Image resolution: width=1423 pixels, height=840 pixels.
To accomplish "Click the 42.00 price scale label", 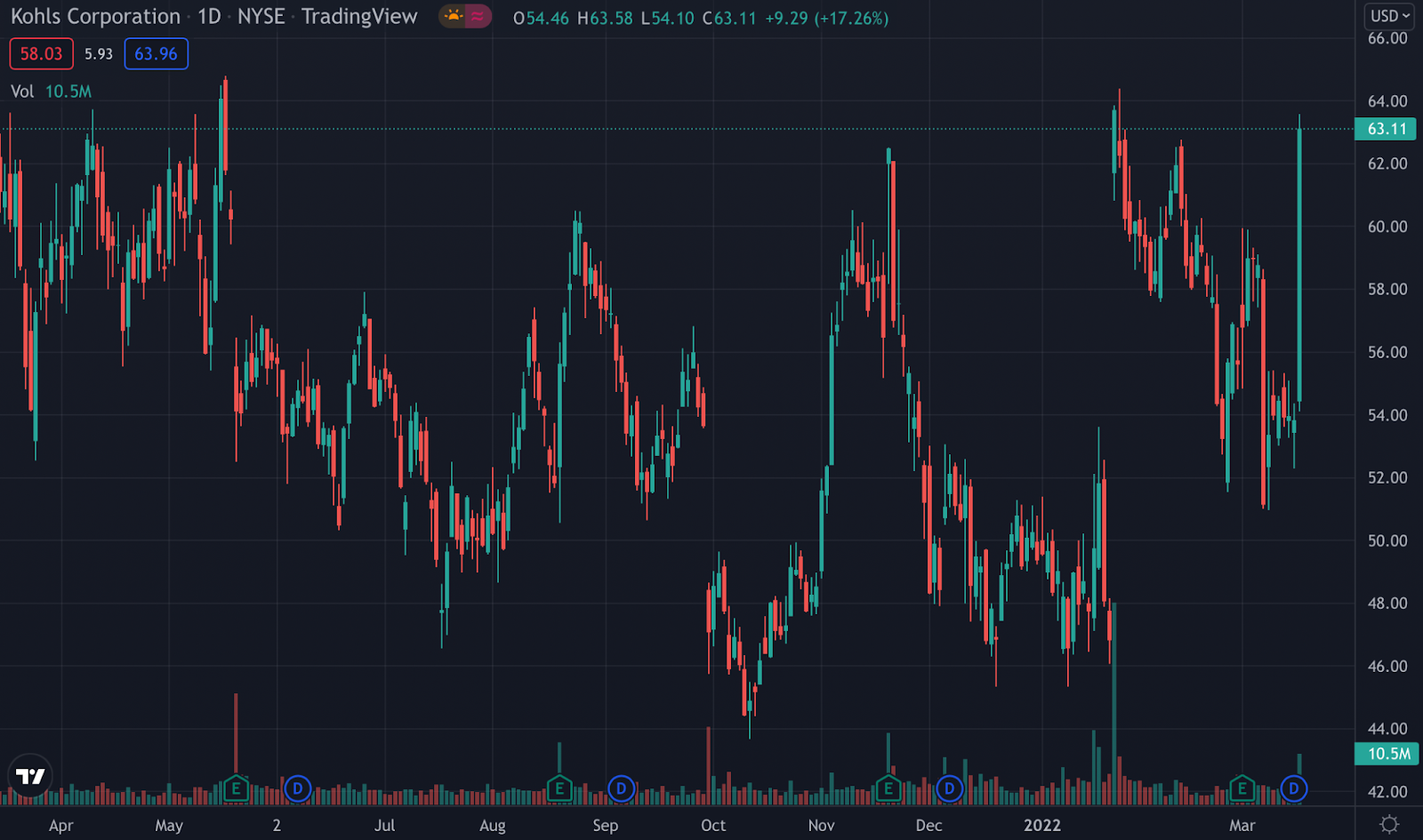I will point(1387,791).
